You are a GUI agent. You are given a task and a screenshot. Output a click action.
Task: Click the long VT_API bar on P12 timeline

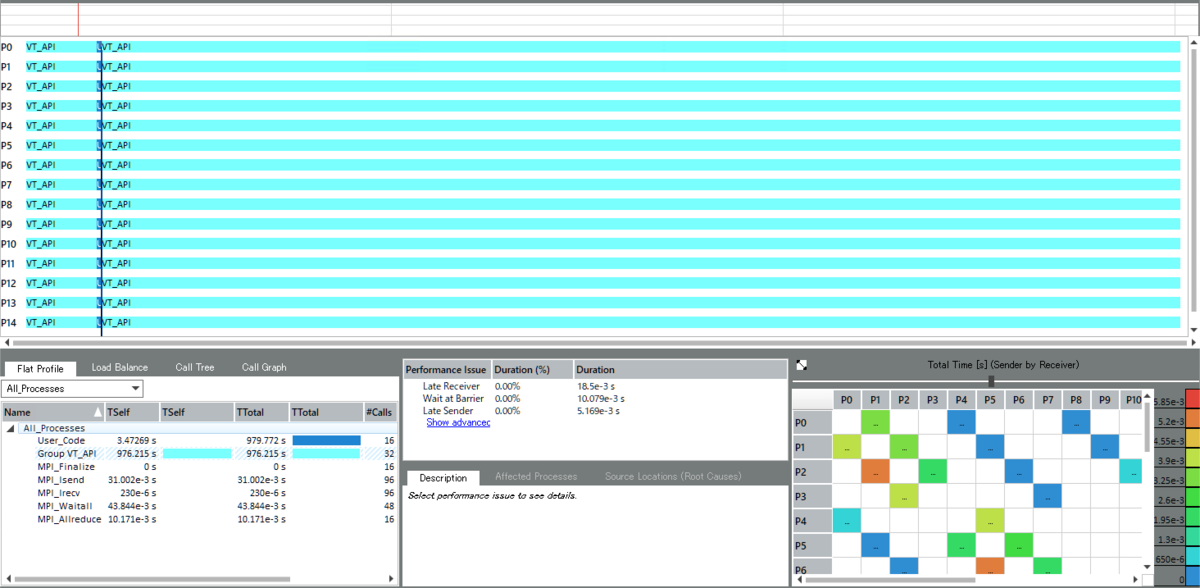pos(642,283)
